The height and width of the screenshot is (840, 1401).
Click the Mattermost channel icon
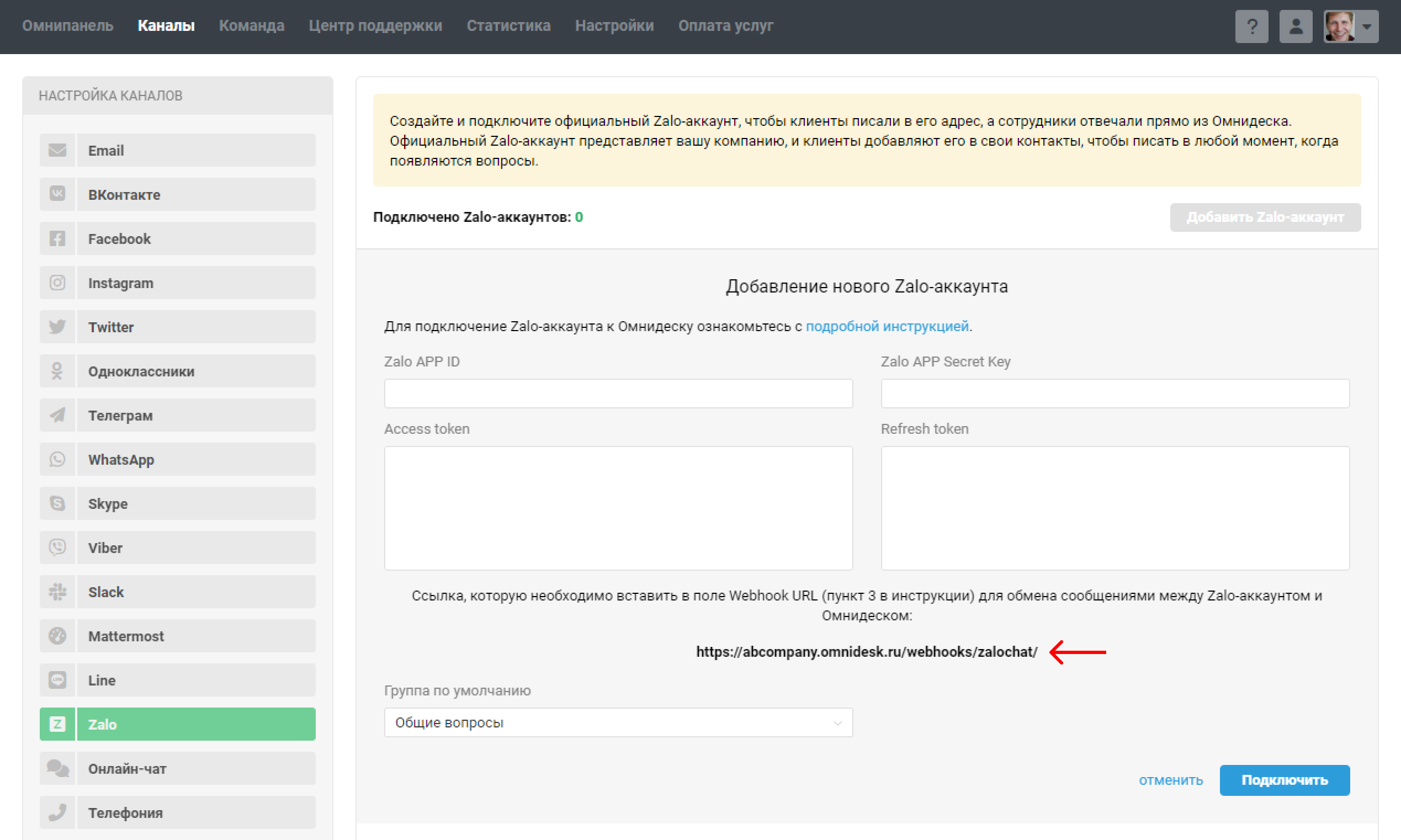click(57, 636)
